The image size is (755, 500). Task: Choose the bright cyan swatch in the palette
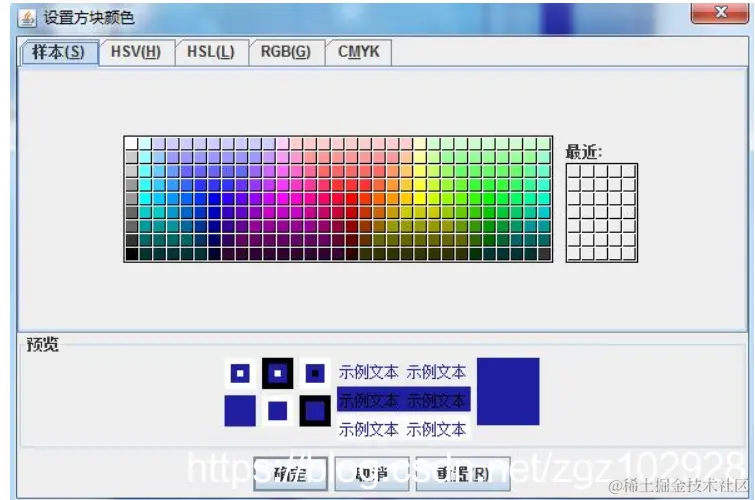pos(145,198)
